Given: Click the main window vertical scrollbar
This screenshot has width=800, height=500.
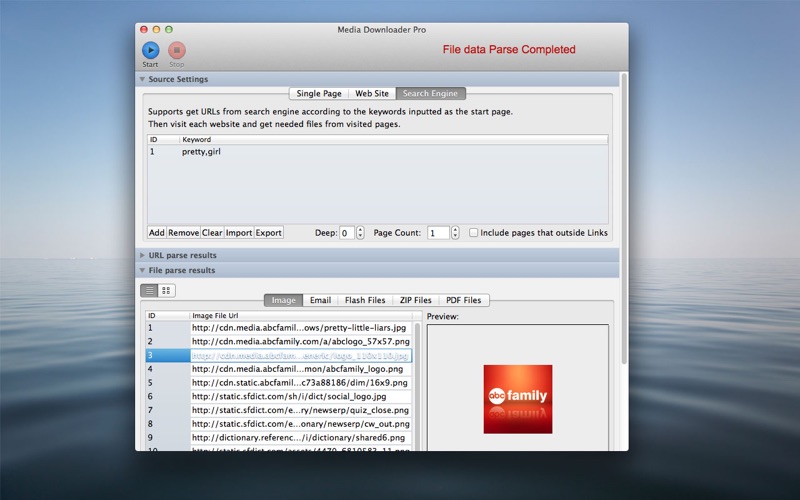Looking at the screenshot, I should [x=623, y=218].
